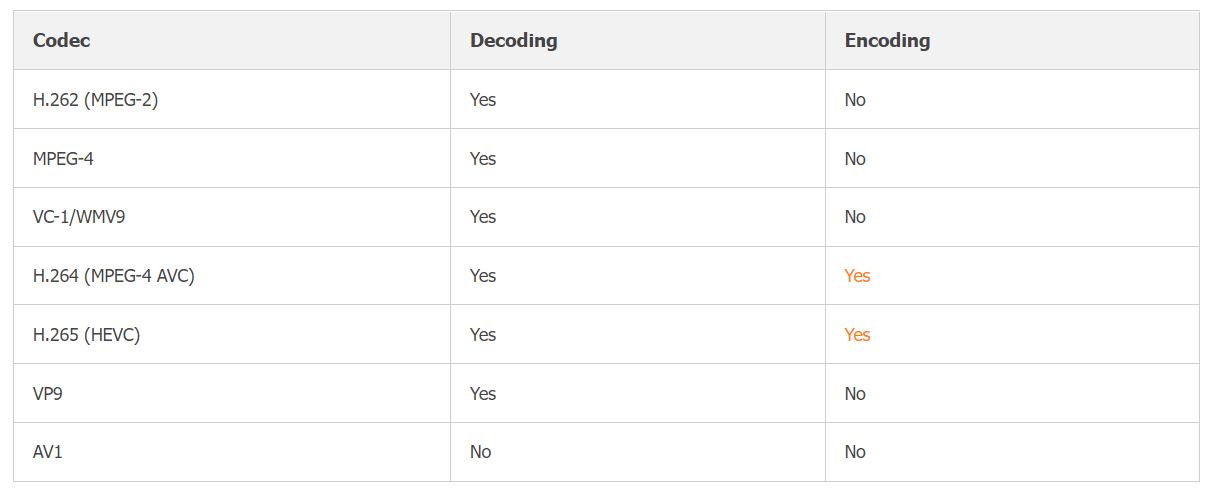
Task: Click the Encoding column header
Action: 887,41
